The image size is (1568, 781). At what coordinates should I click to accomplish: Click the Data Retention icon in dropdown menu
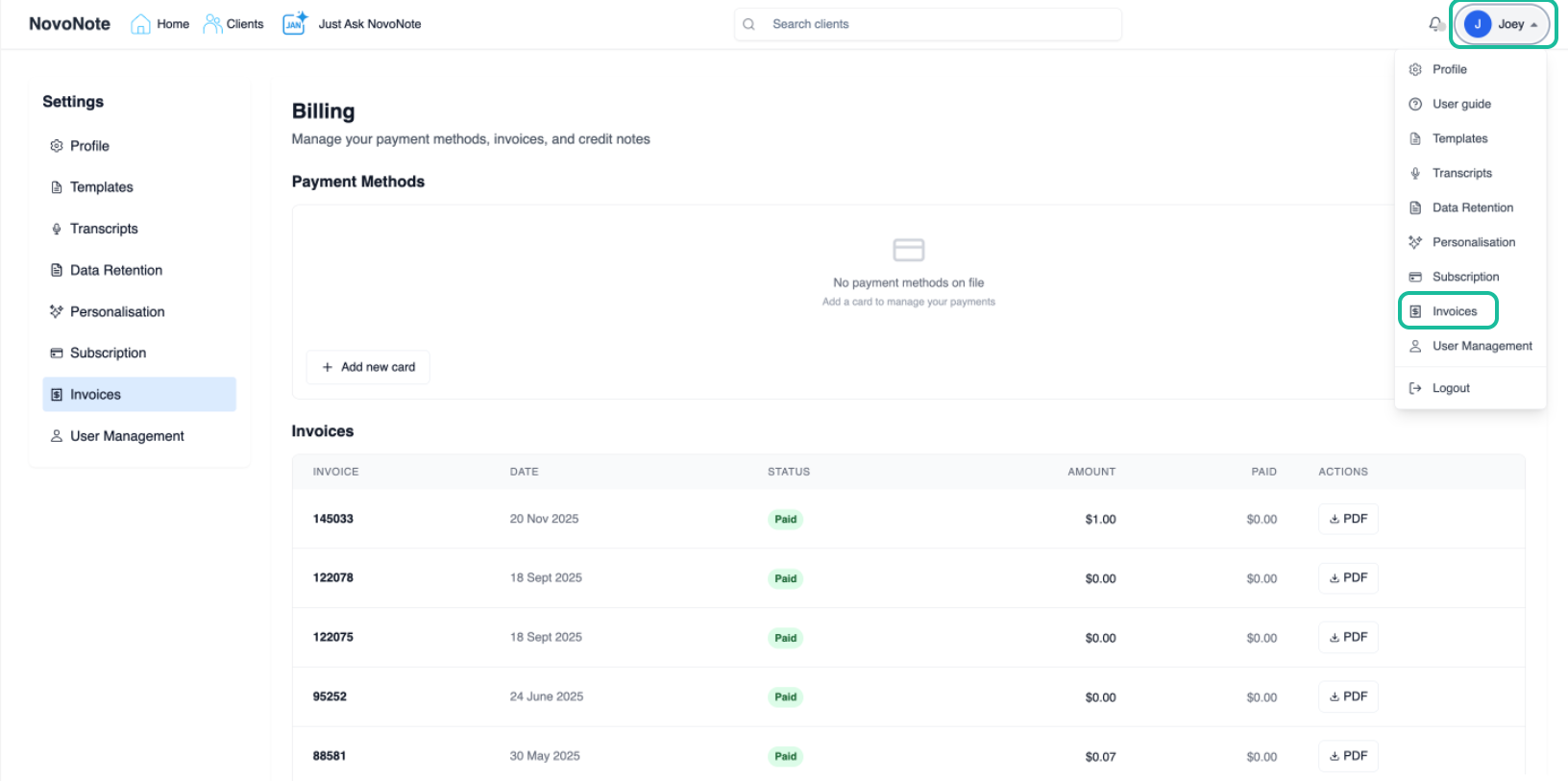click(1415, 207)
